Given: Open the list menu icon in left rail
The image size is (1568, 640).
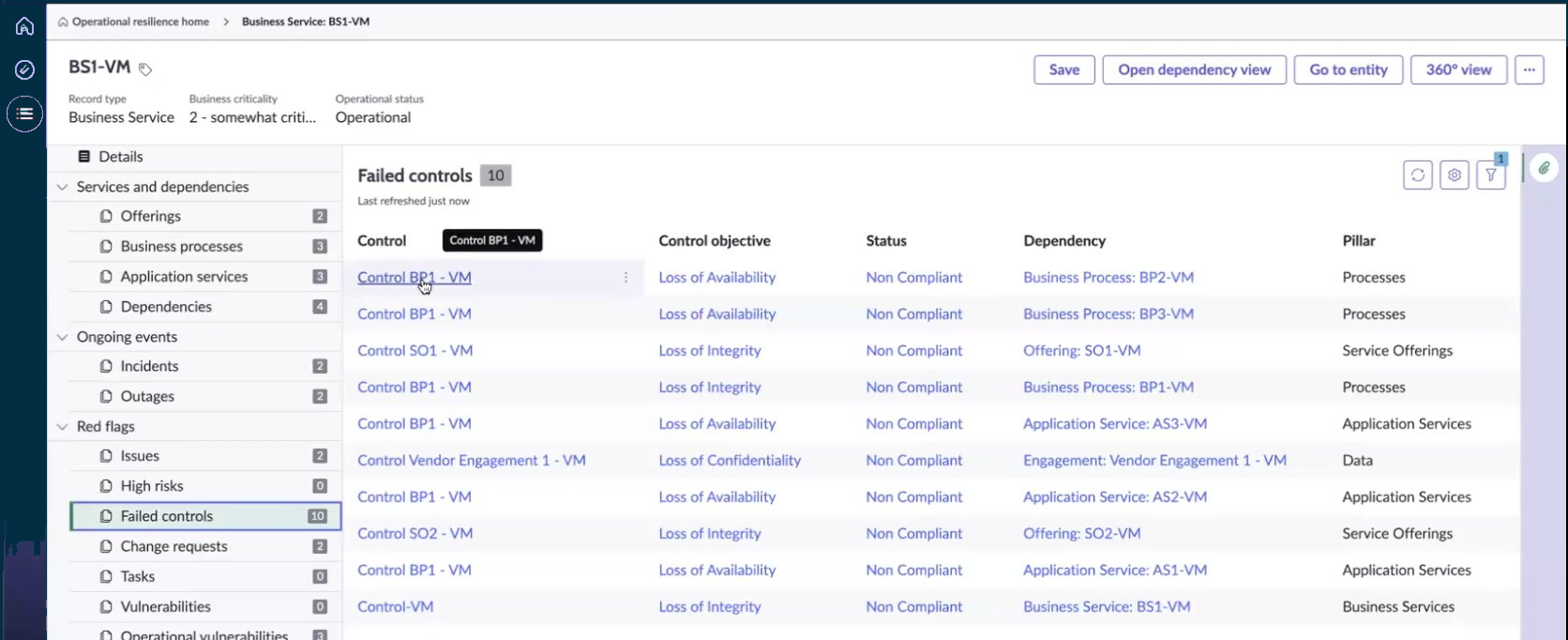Looking at the screenshot, I should click(x=24, y=114).
